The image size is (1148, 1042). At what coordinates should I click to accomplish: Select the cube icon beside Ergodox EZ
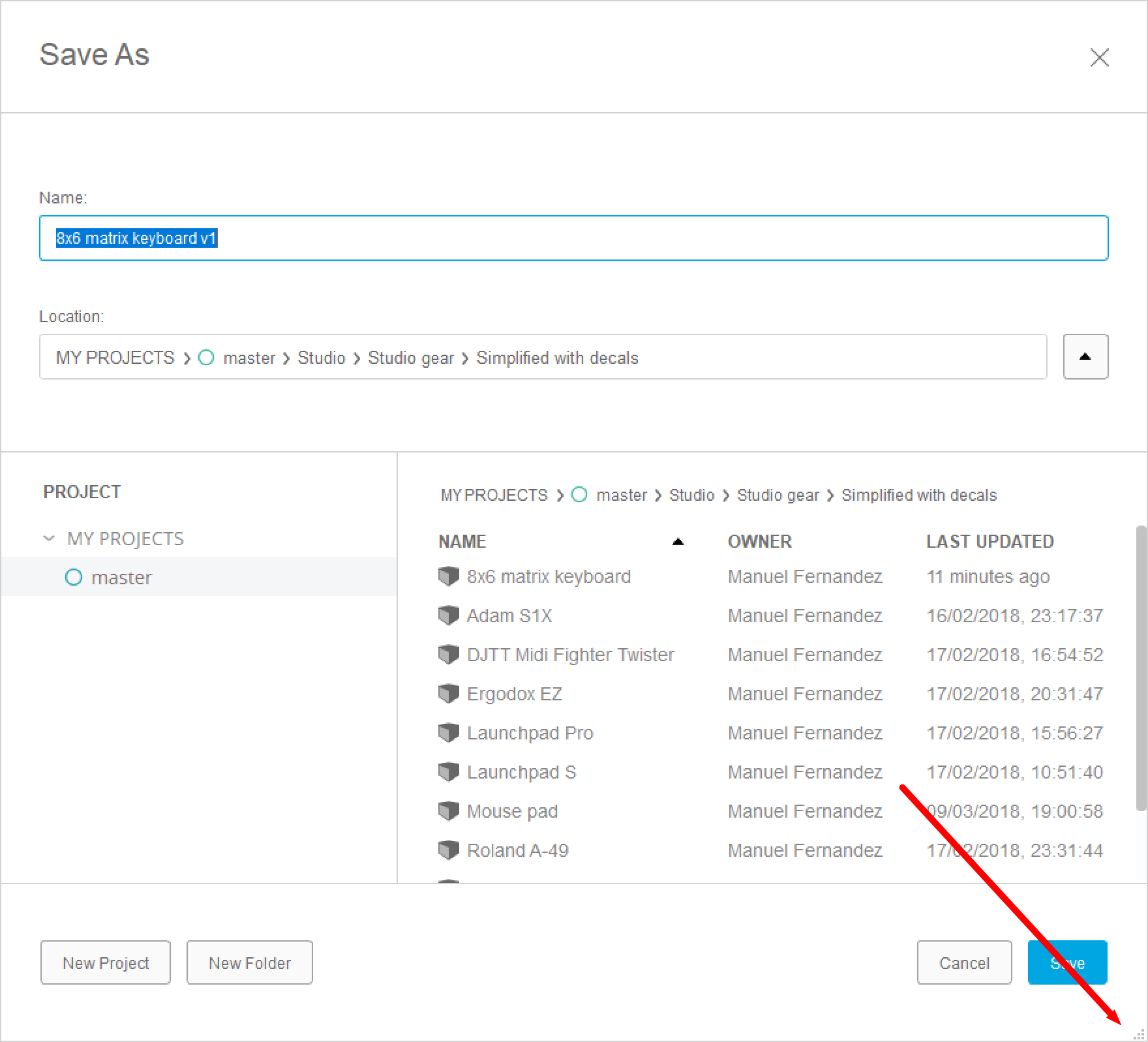[x=449, y=693]
